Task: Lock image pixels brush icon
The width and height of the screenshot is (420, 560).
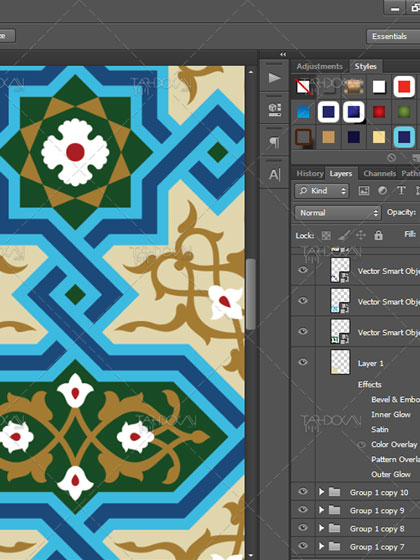Action: click(x=344, y=235)
